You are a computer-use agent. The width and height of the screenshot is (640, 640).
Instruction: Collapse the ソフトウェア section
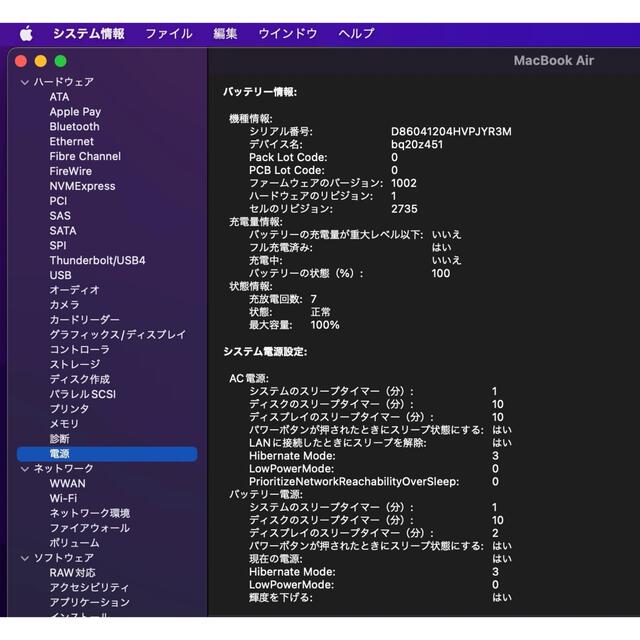(25, 558)
